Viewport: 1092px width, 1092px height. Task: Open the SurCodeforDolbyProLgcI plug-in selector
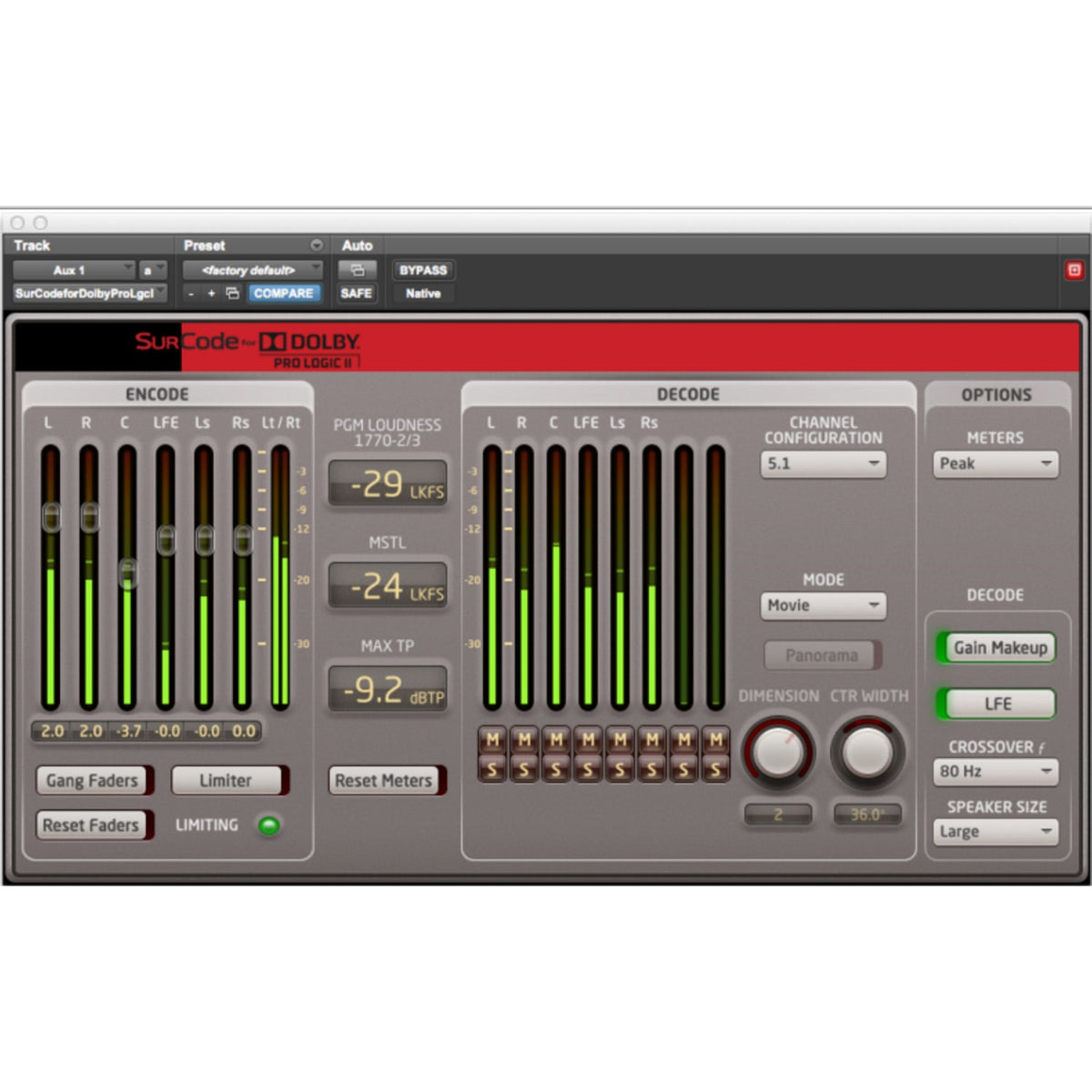90,293
